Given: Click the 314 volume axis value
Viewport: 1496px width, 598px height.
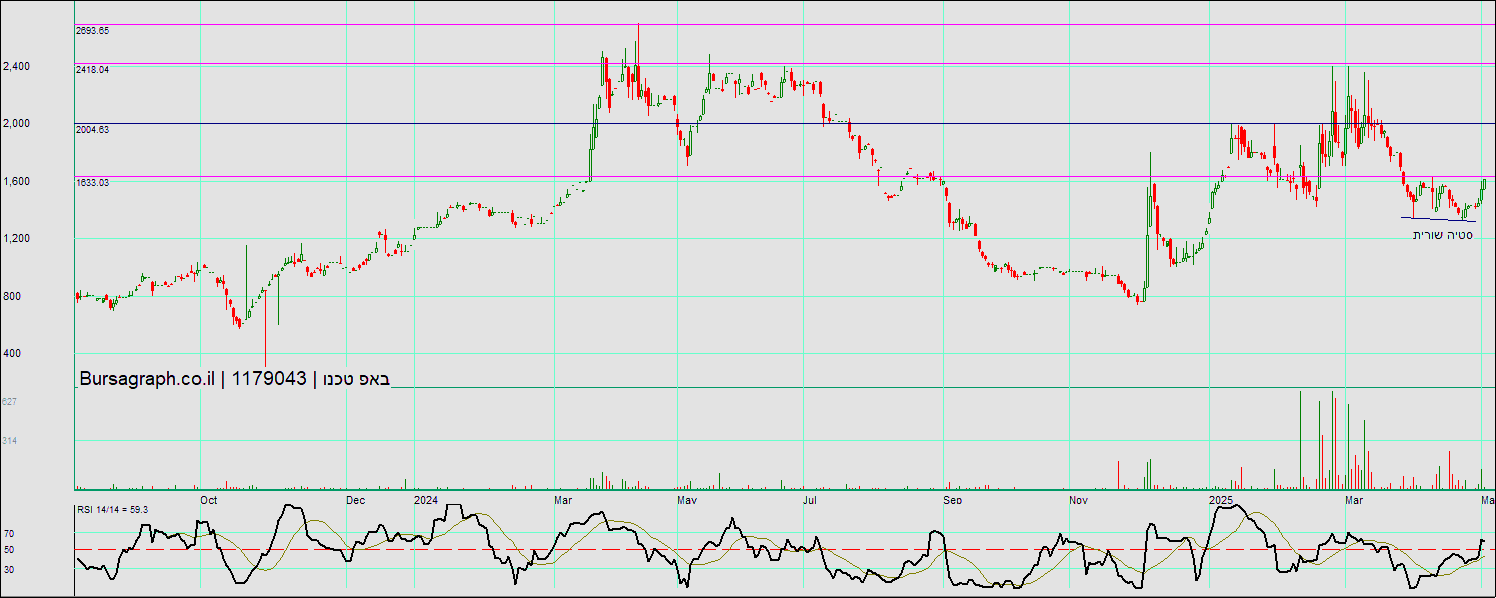Looking at the screenshot, I should click(x=9, y=441).
